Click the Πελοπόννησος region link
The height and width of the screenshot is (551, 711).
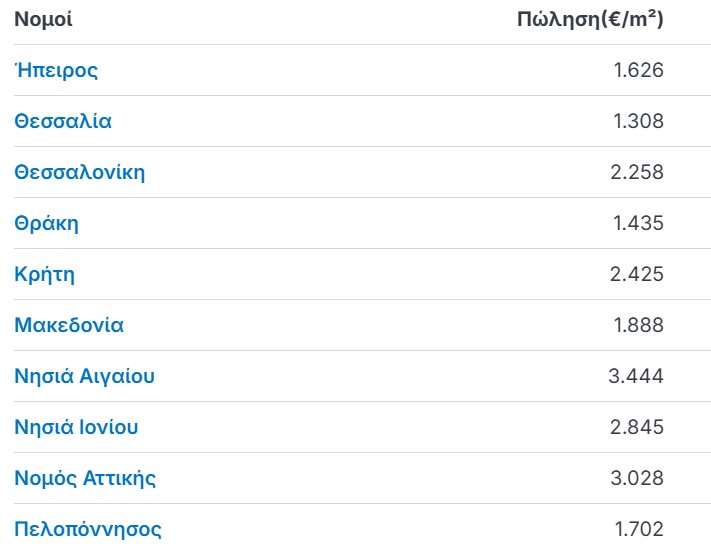pos(88,529)
